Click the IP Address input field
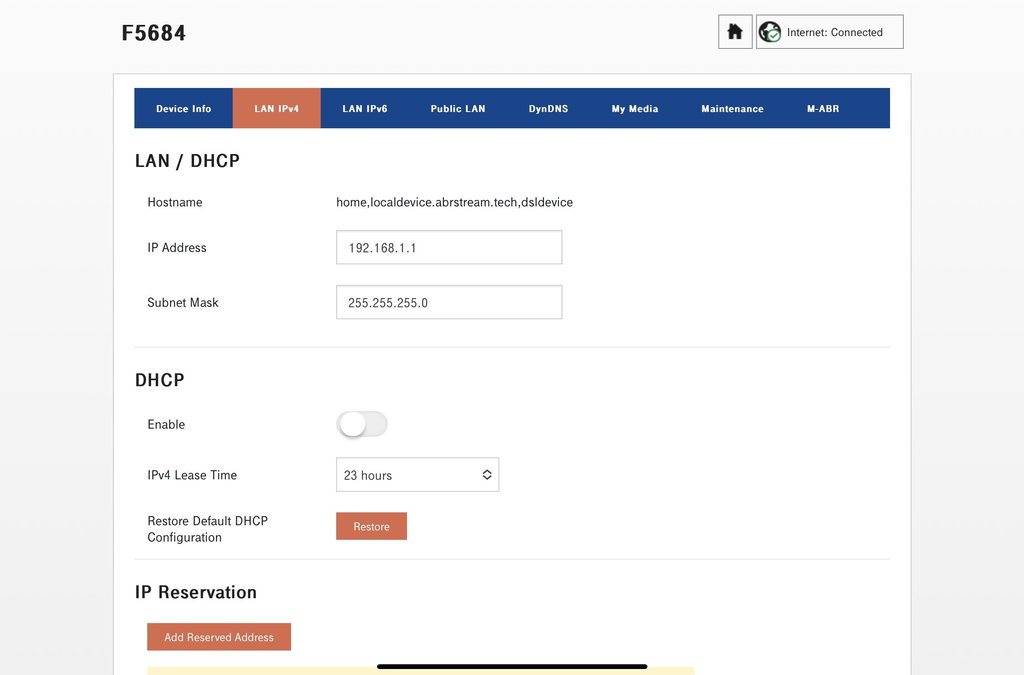Screen dimensions: 1024x675 coord(449,247)
